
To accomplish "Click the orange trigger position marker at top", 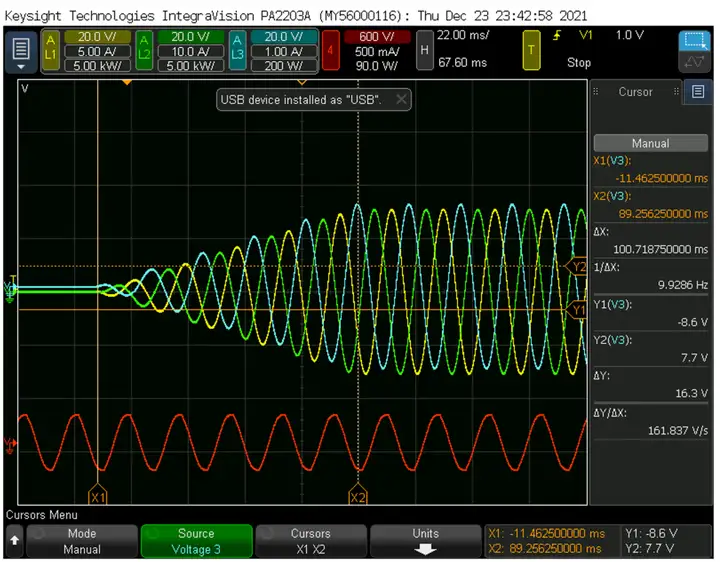I will pyautogui.click(x=127, y=83).
